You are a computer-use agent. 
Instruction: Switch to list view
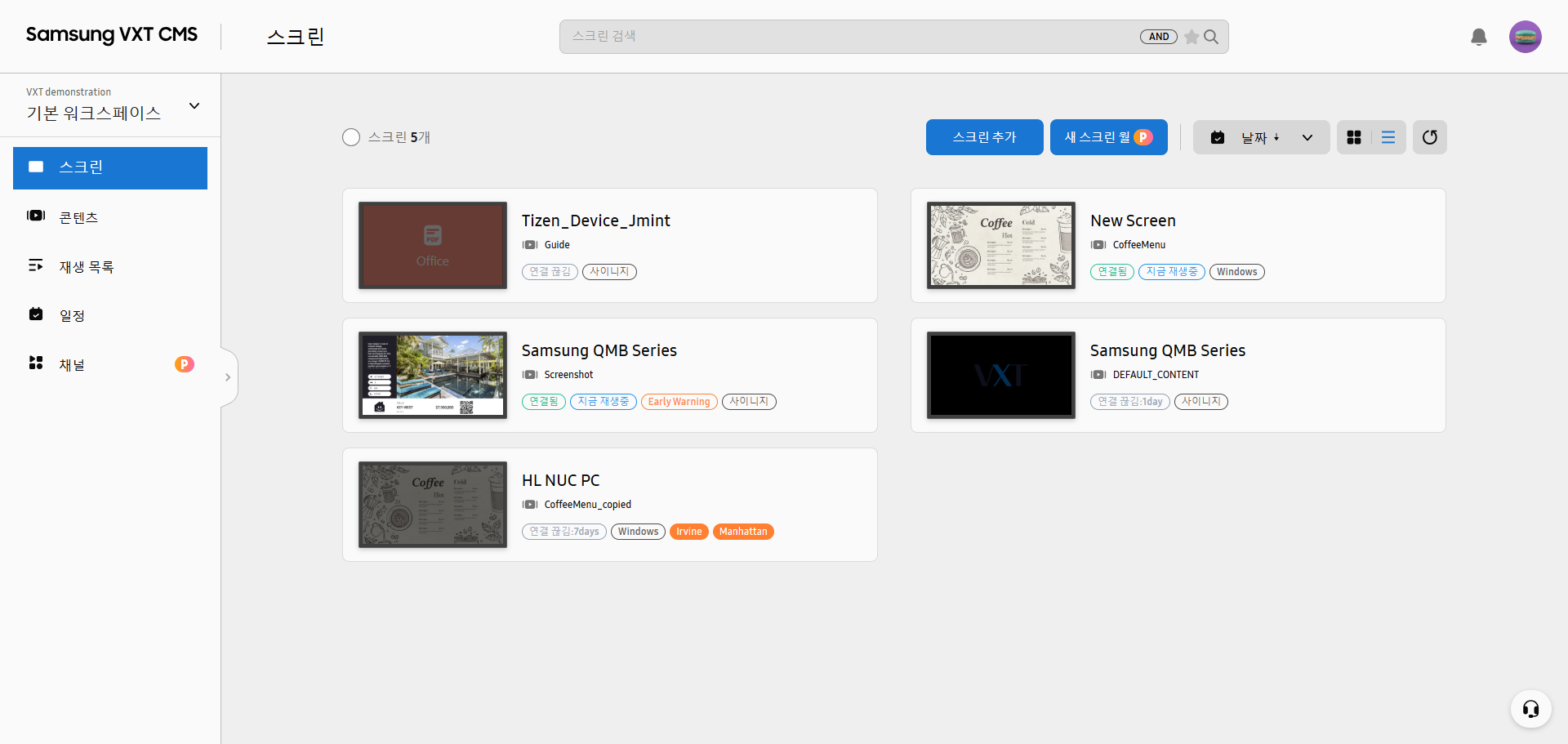(x=1388, y=137)
